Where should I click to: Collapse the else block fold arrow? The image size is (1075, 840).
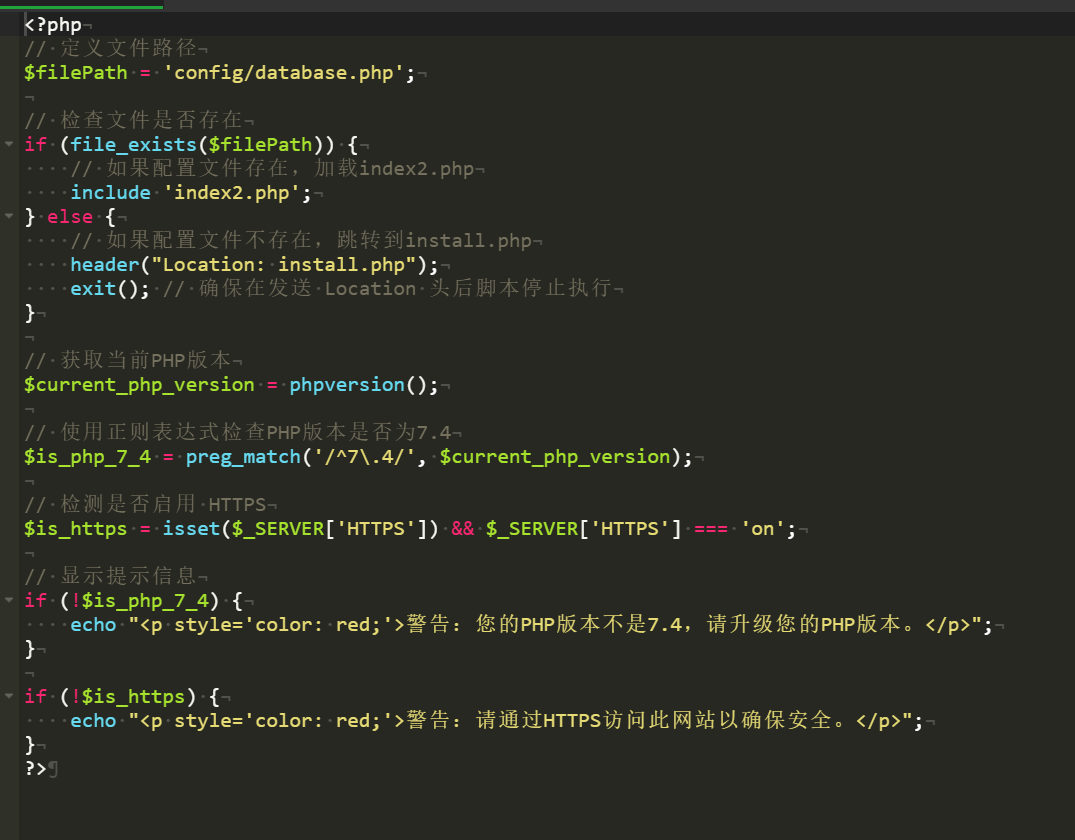pyautogui.click(x=9, y=216)
